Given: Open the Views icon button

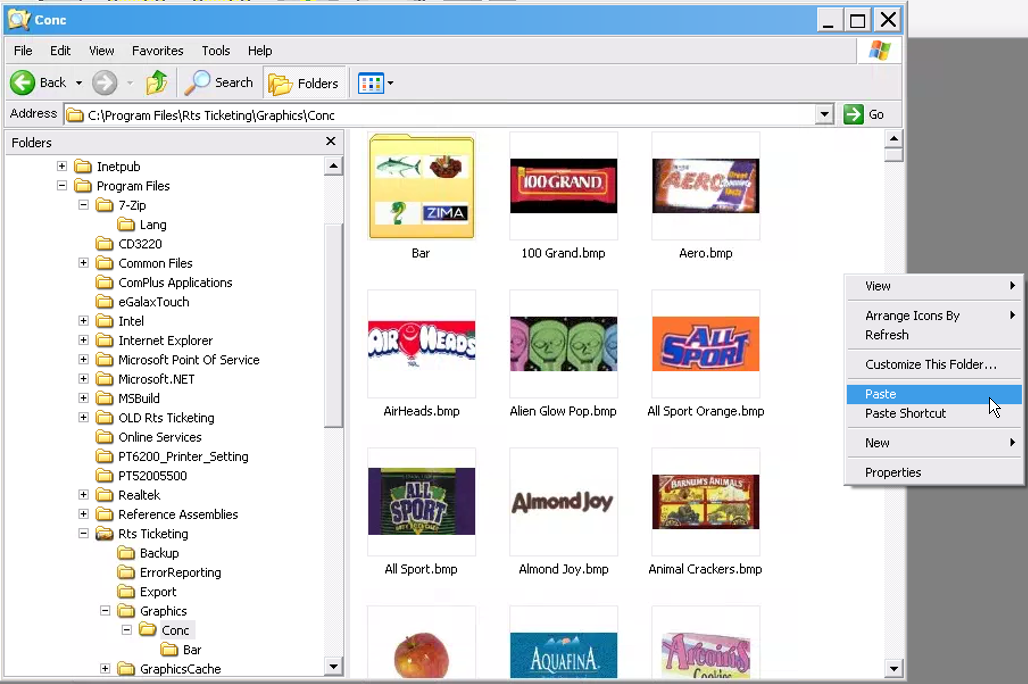Looking at the screenshot, I should (370, 83).
